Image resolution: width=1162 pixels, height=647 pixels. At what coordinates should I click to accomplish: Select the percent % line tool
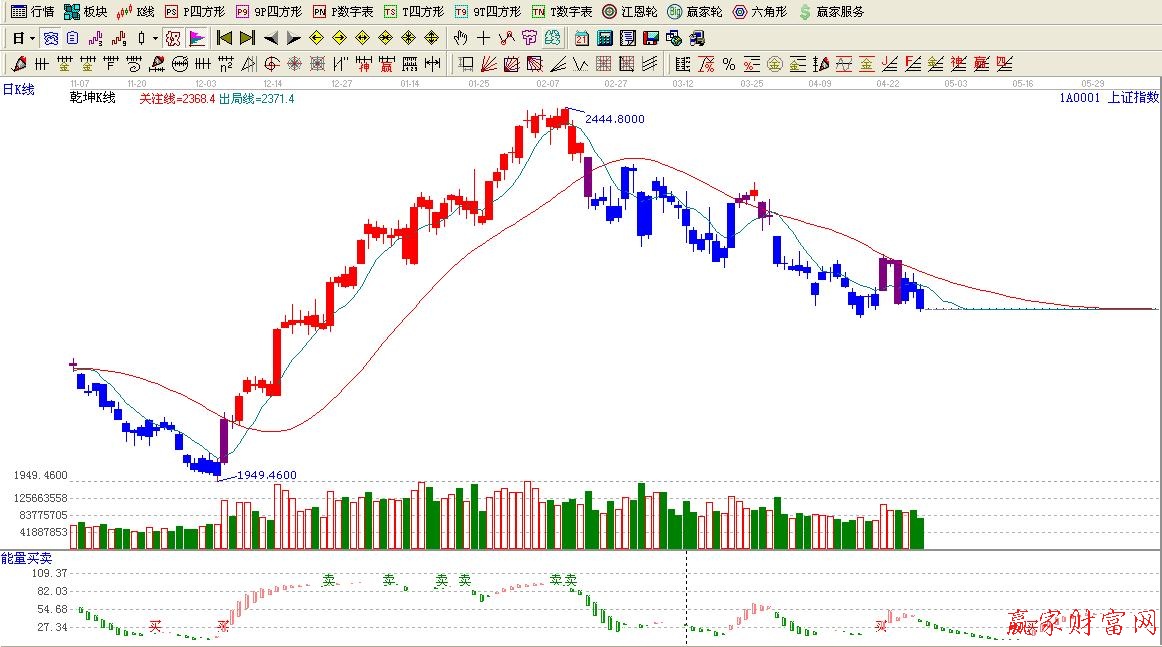click(x=729, y=64)
